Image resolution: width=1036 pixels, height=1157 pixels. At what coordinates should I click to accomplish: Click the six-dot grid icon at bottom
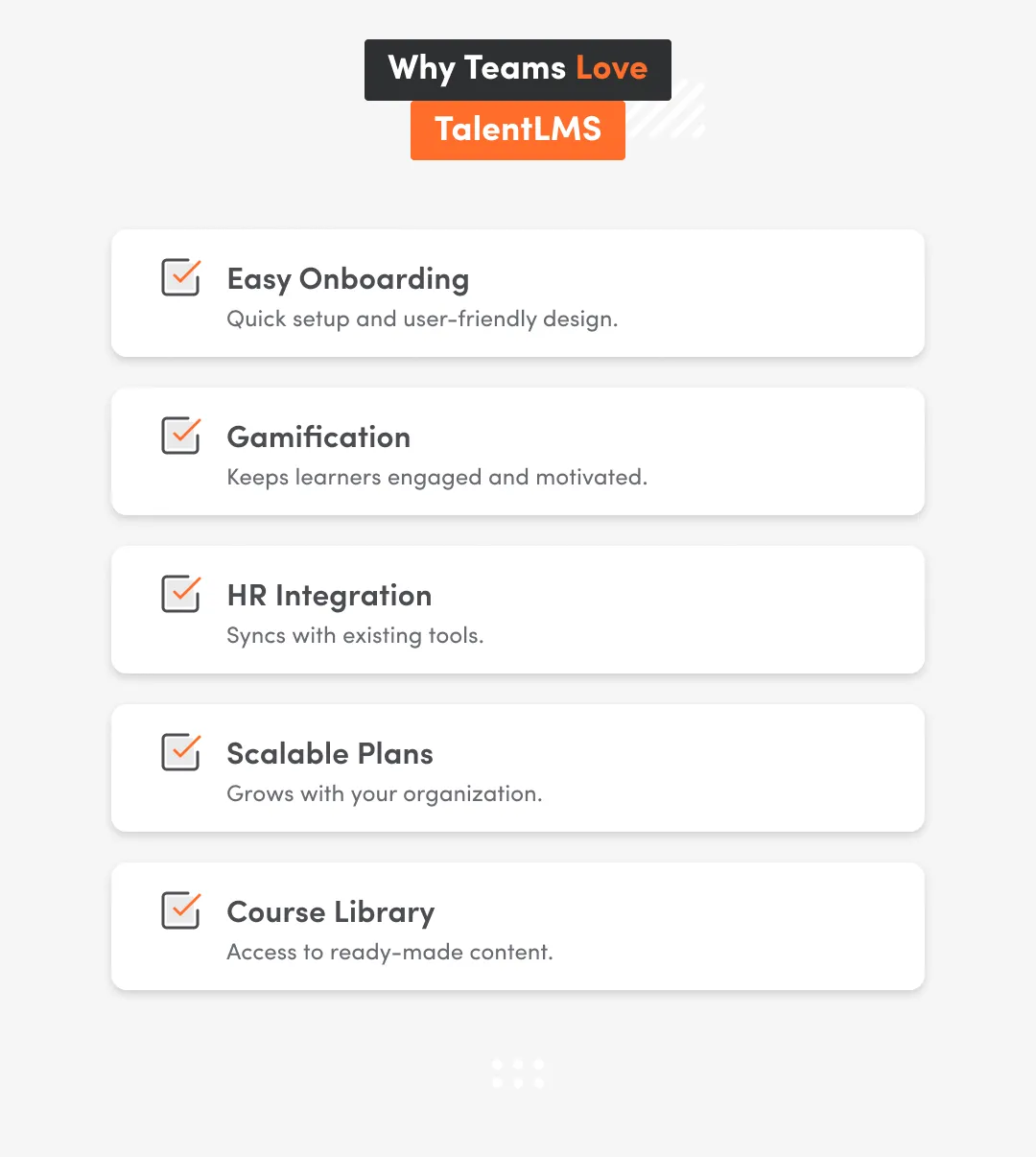tap(518, 1074)
